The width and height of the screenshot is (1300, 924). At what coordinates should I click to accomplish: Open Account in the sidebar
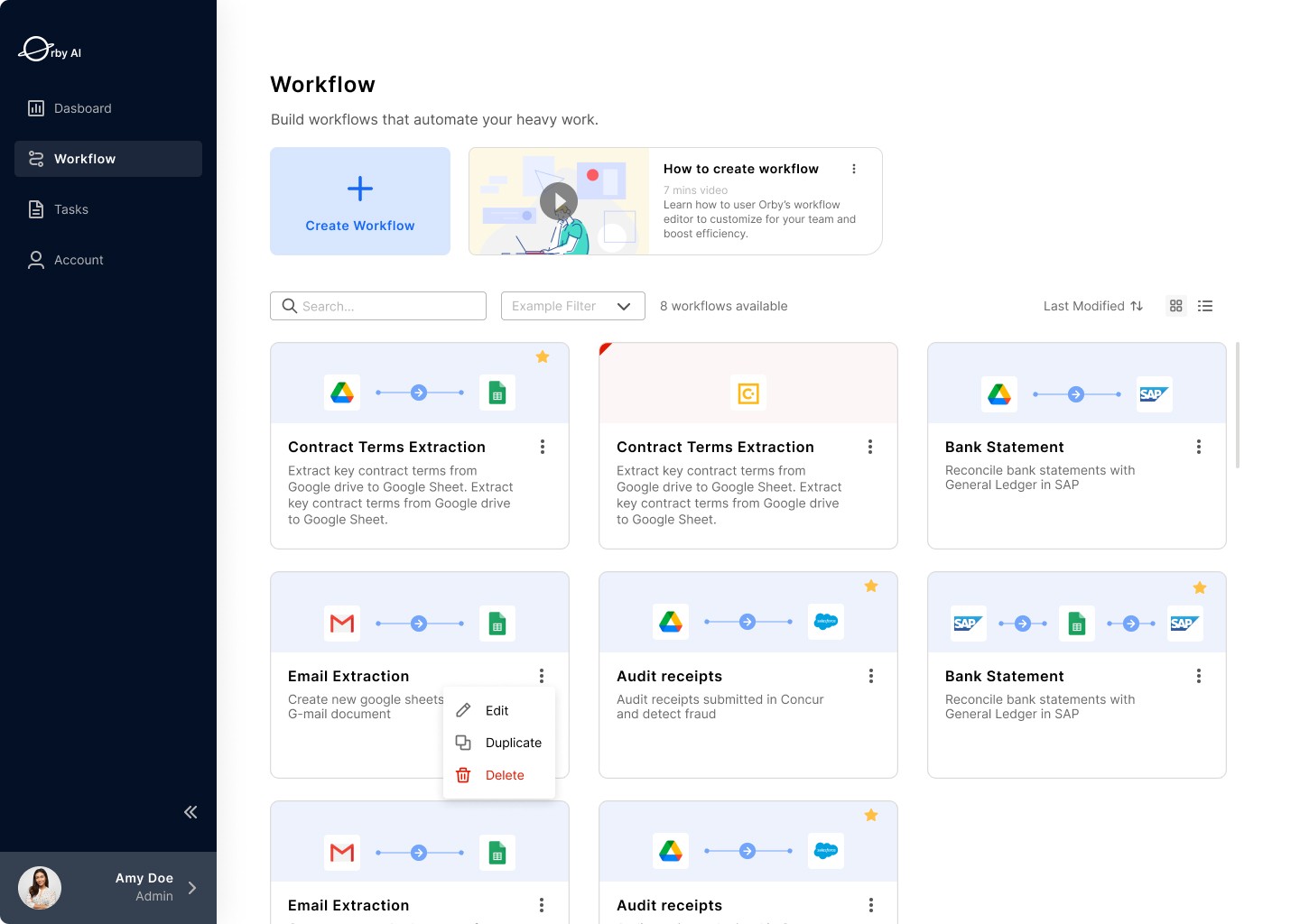(108, 260)
